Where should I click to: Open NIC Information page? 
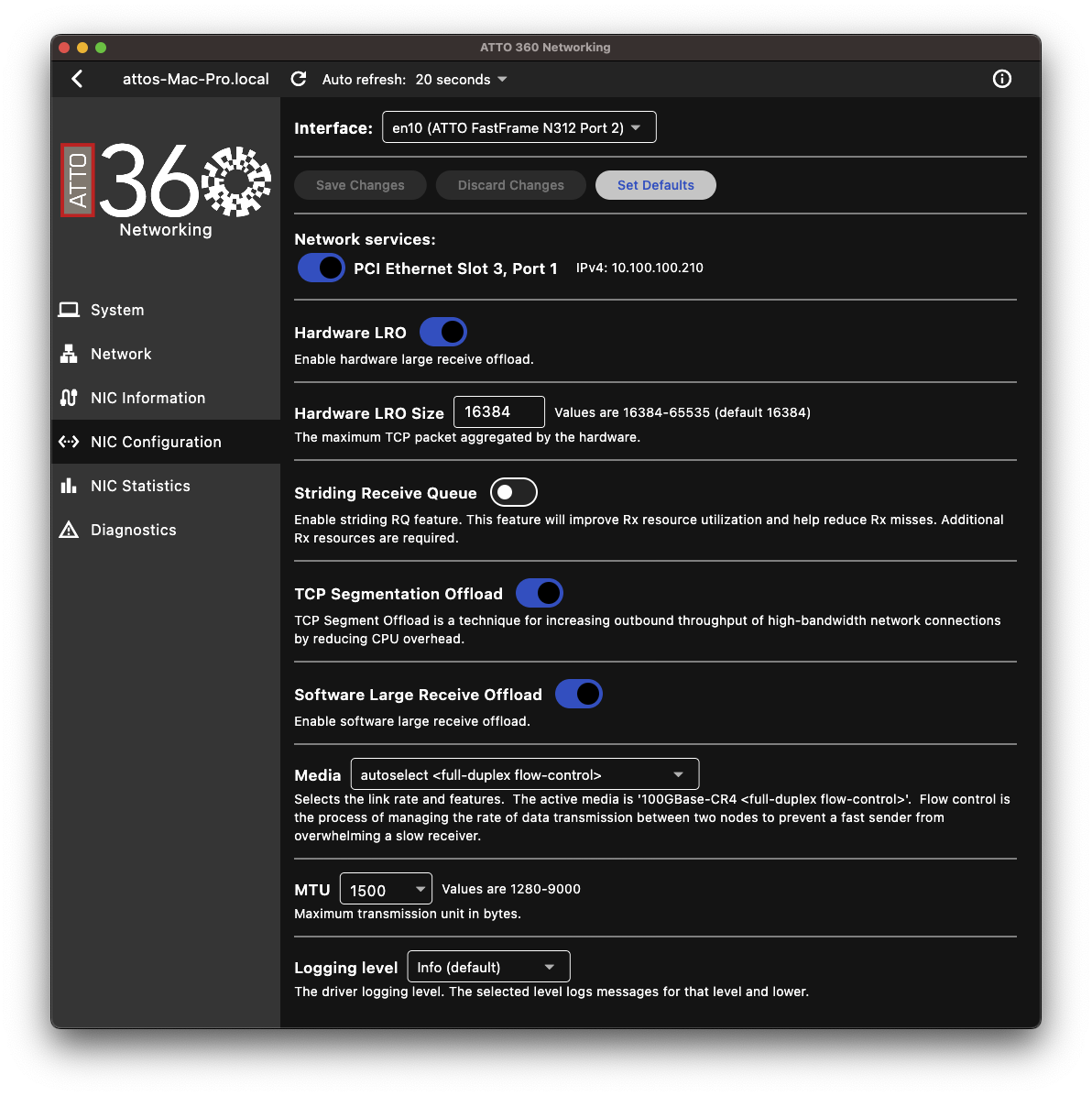[x=166, y=398]
